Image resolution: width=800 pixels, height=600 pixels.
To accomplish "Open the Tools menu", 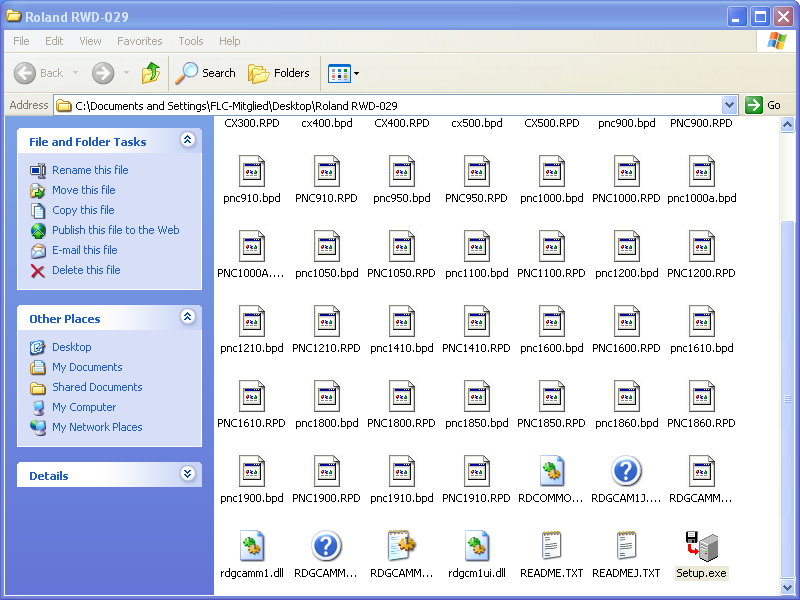I will pyautogui.click(x=191, y=41).
